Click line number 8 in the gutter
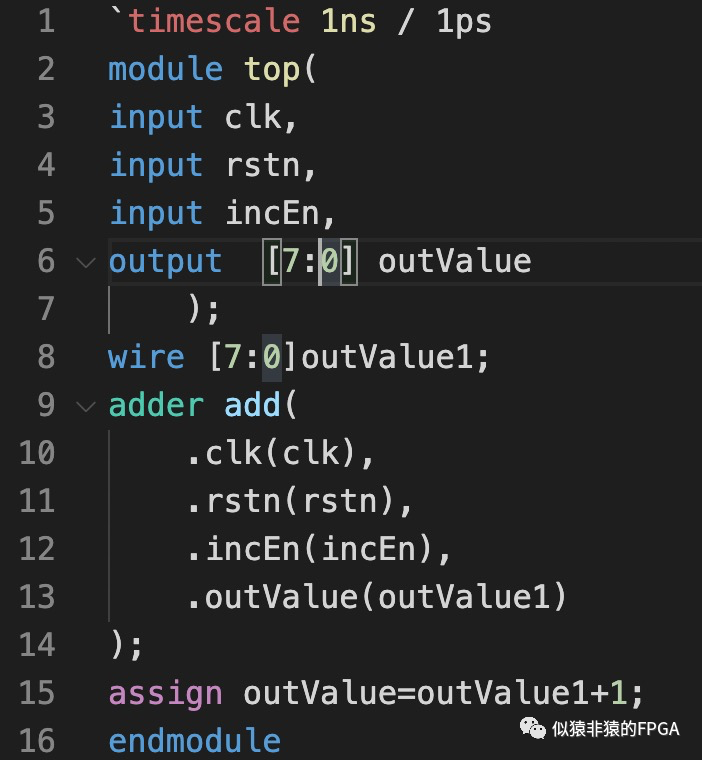Viewport: 702px width, 760px height. coord(47,357)
